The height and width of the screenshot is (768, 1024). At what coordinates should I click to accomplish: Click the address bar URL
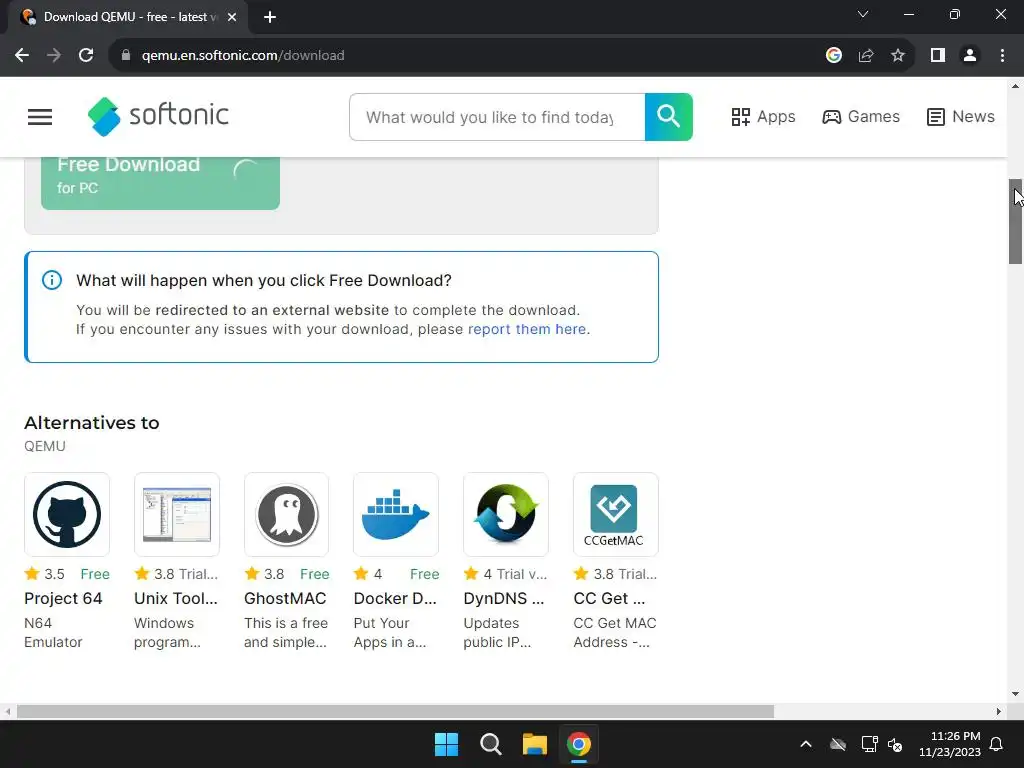243,56
